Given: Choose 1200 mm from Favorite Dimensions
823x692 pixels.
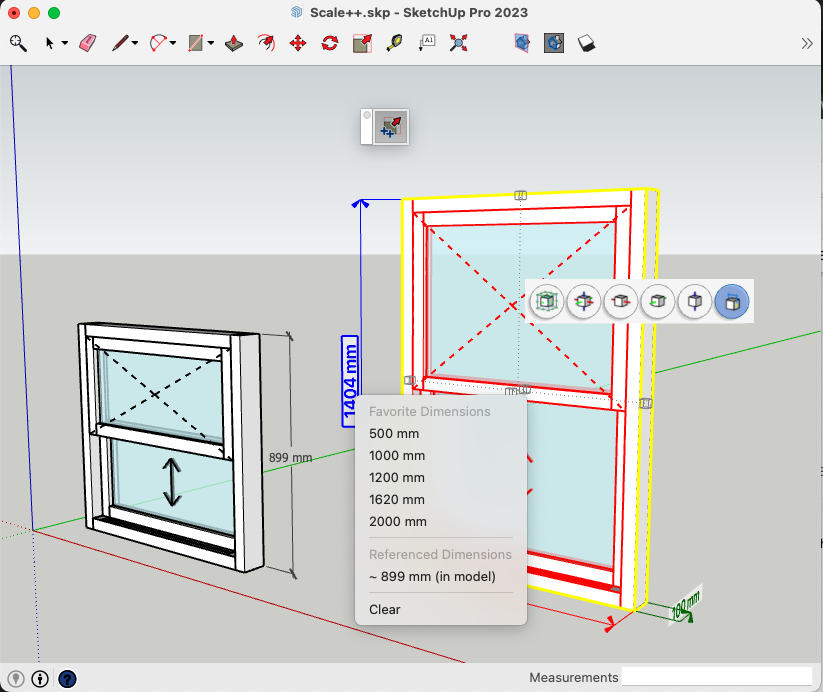Looking at the screenshot, I should (397, 477).
